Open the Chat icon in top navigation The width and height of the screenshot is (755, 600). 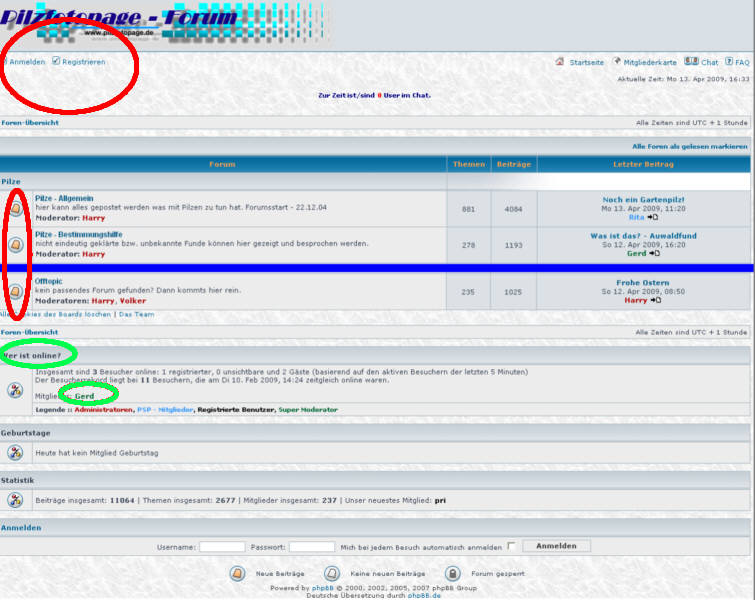[x=691, y=62]
